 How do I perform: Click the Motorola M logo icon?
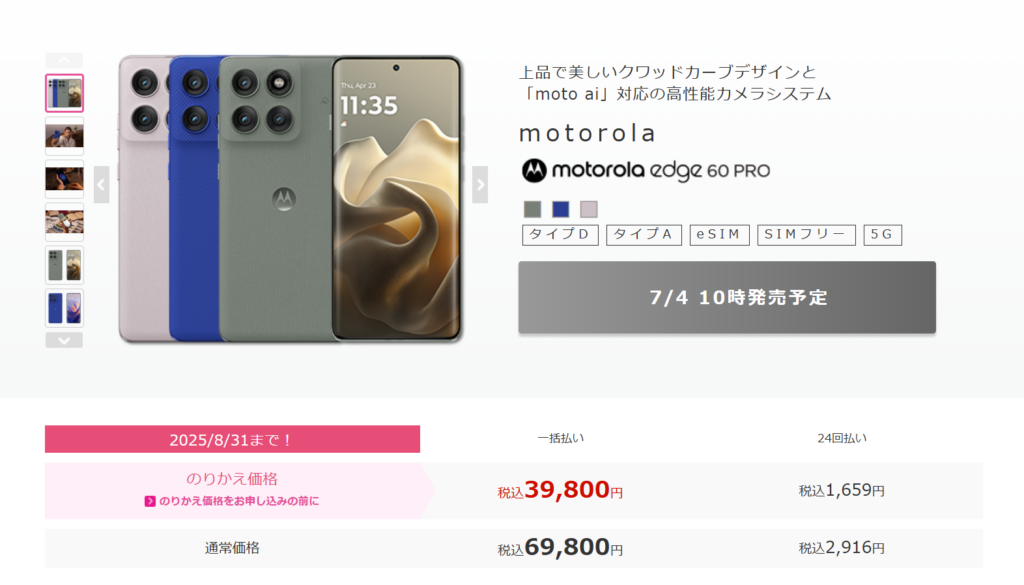(x=534, y=170)
